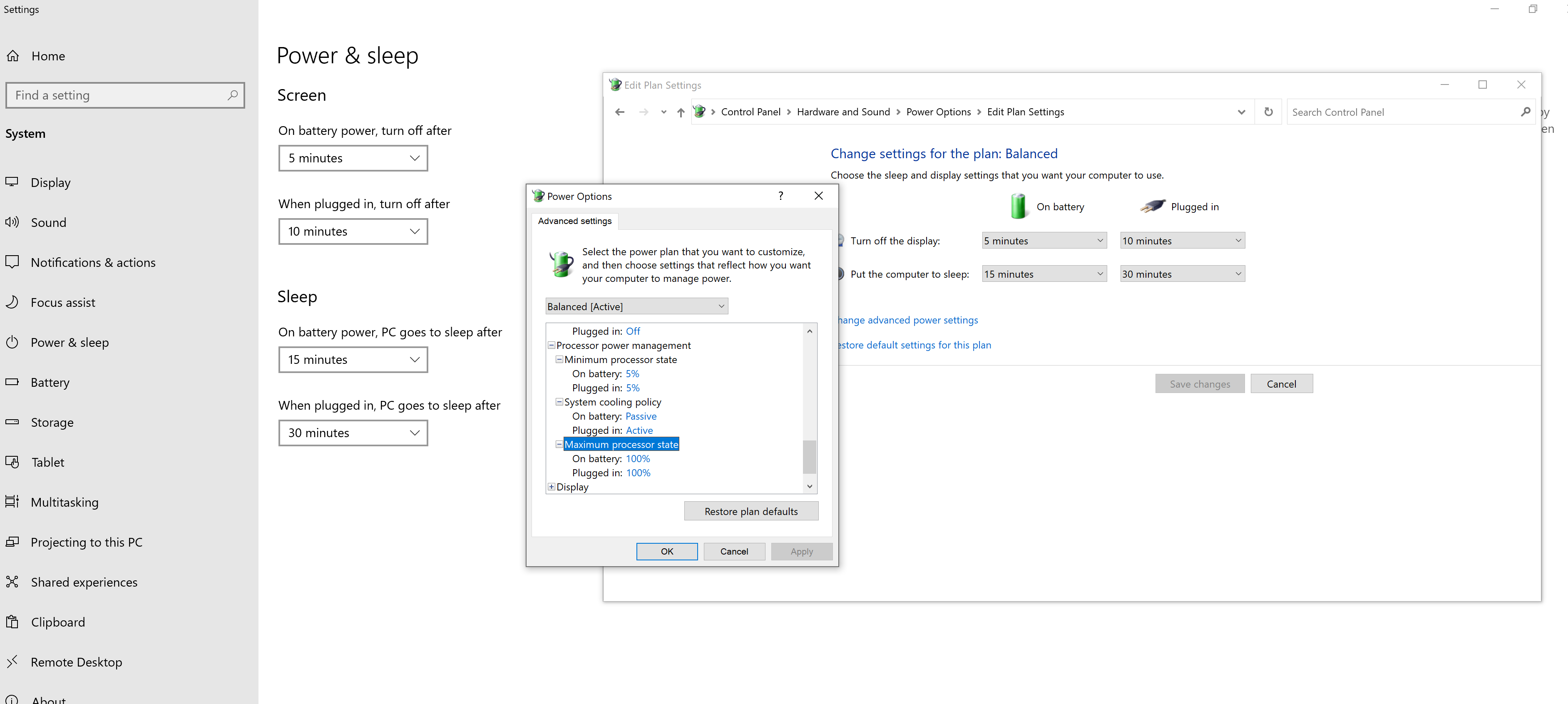
Task: Open screen plugged-in turn-off dropdown in Settings
Action: pos(353,231)
